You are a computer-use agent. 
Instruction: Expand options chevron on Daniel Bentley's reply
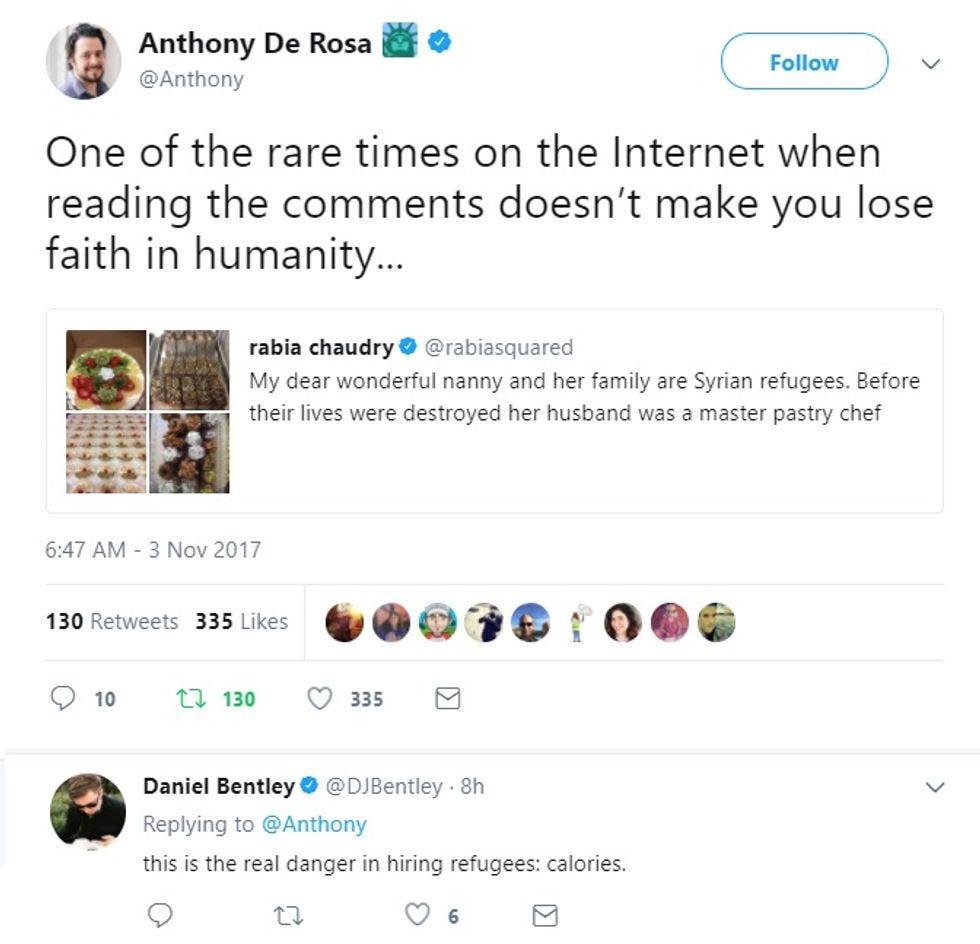934,786
